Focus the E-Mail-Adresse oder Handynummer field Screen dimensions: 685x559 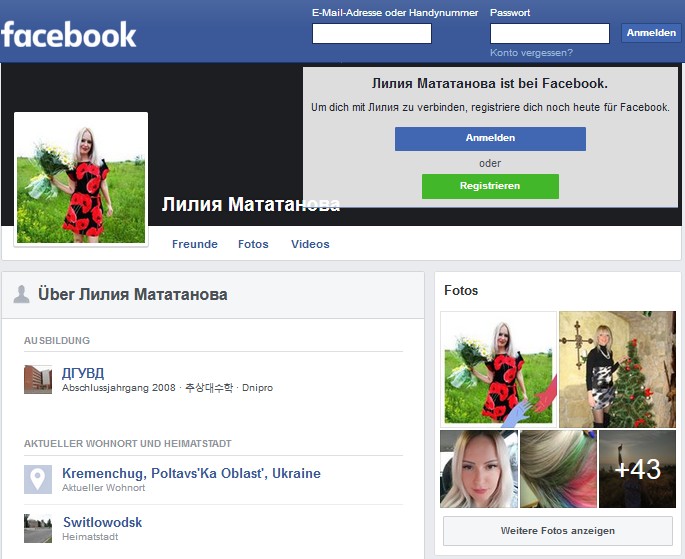click(x=372, y=34)
